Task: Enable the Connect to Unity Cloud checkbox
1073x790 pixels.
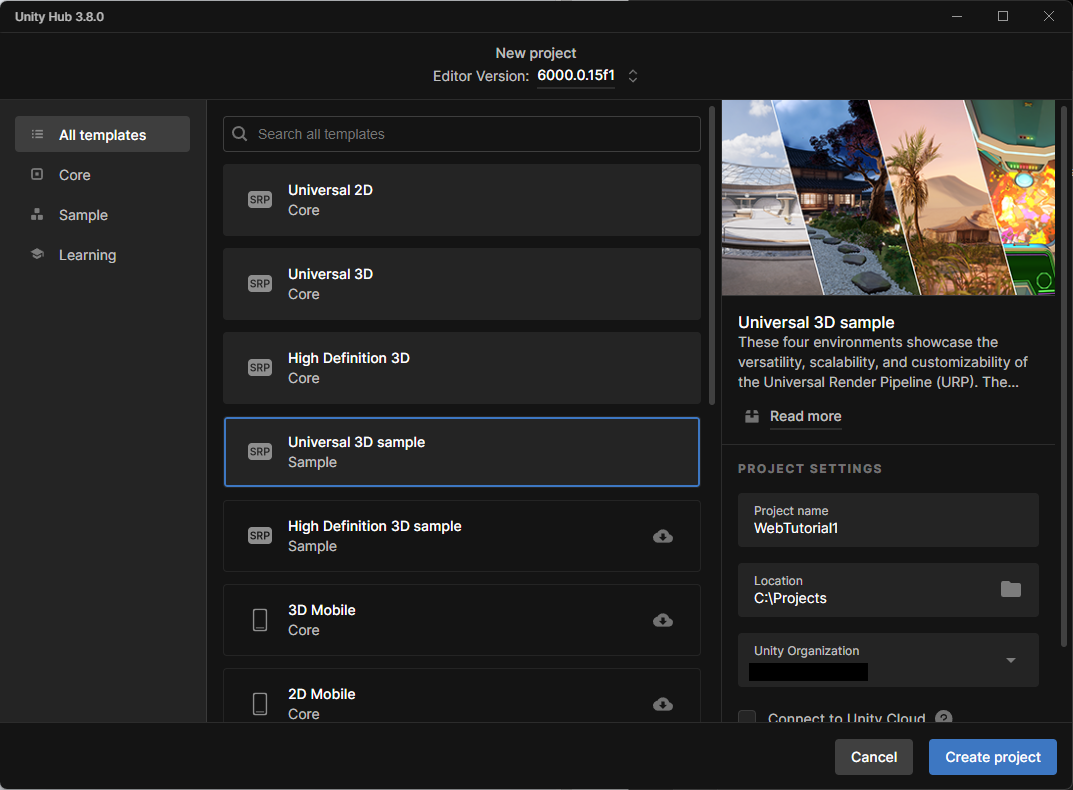Action: click(747, 717)
